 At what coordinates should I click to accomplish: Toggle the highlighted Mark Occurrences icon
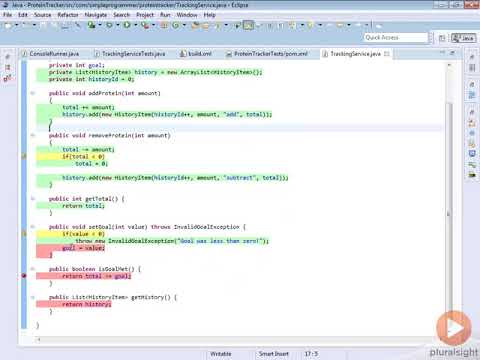(x=248, y=25)
